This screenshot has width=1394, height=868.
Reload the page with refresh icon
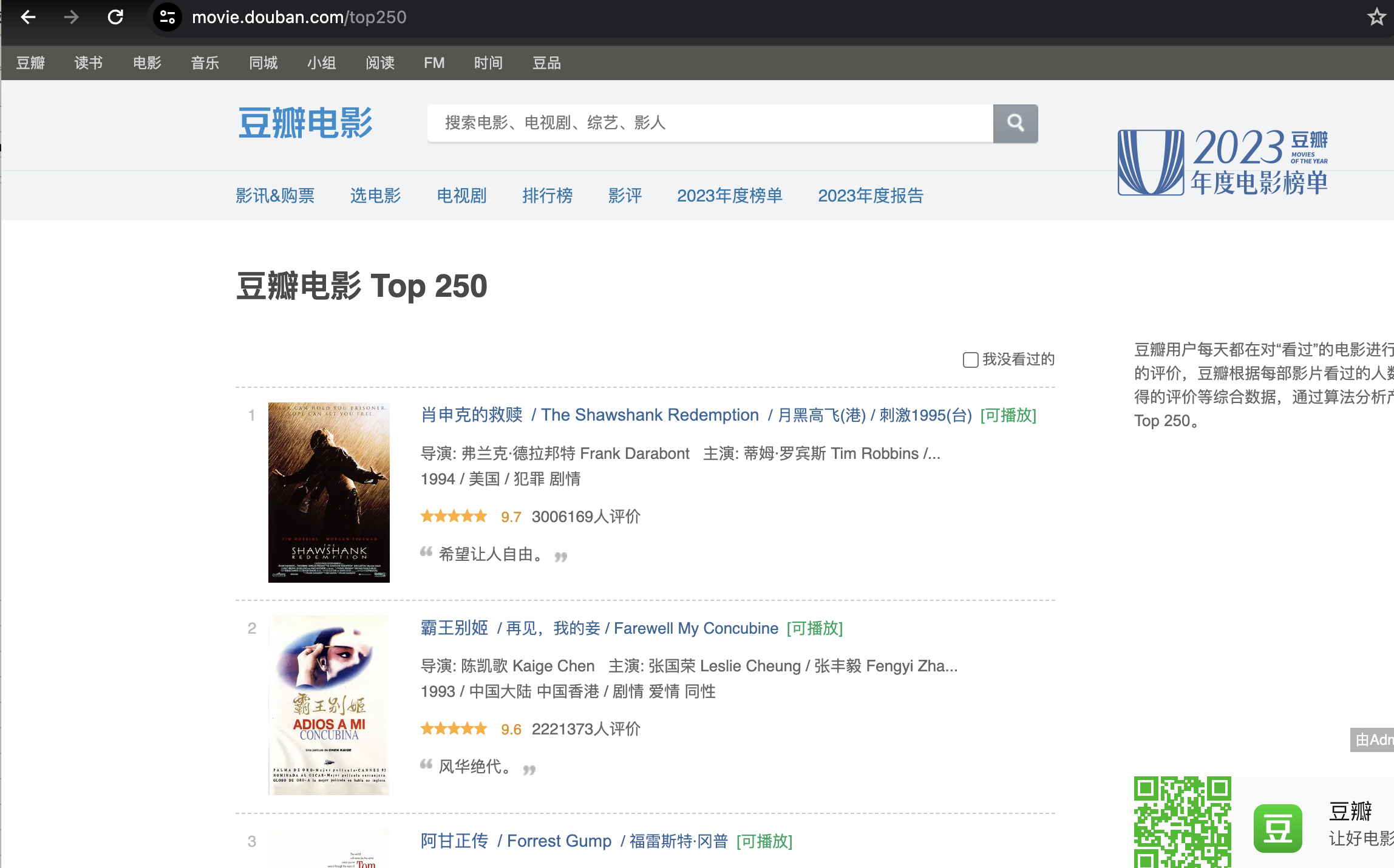[115, 17]
